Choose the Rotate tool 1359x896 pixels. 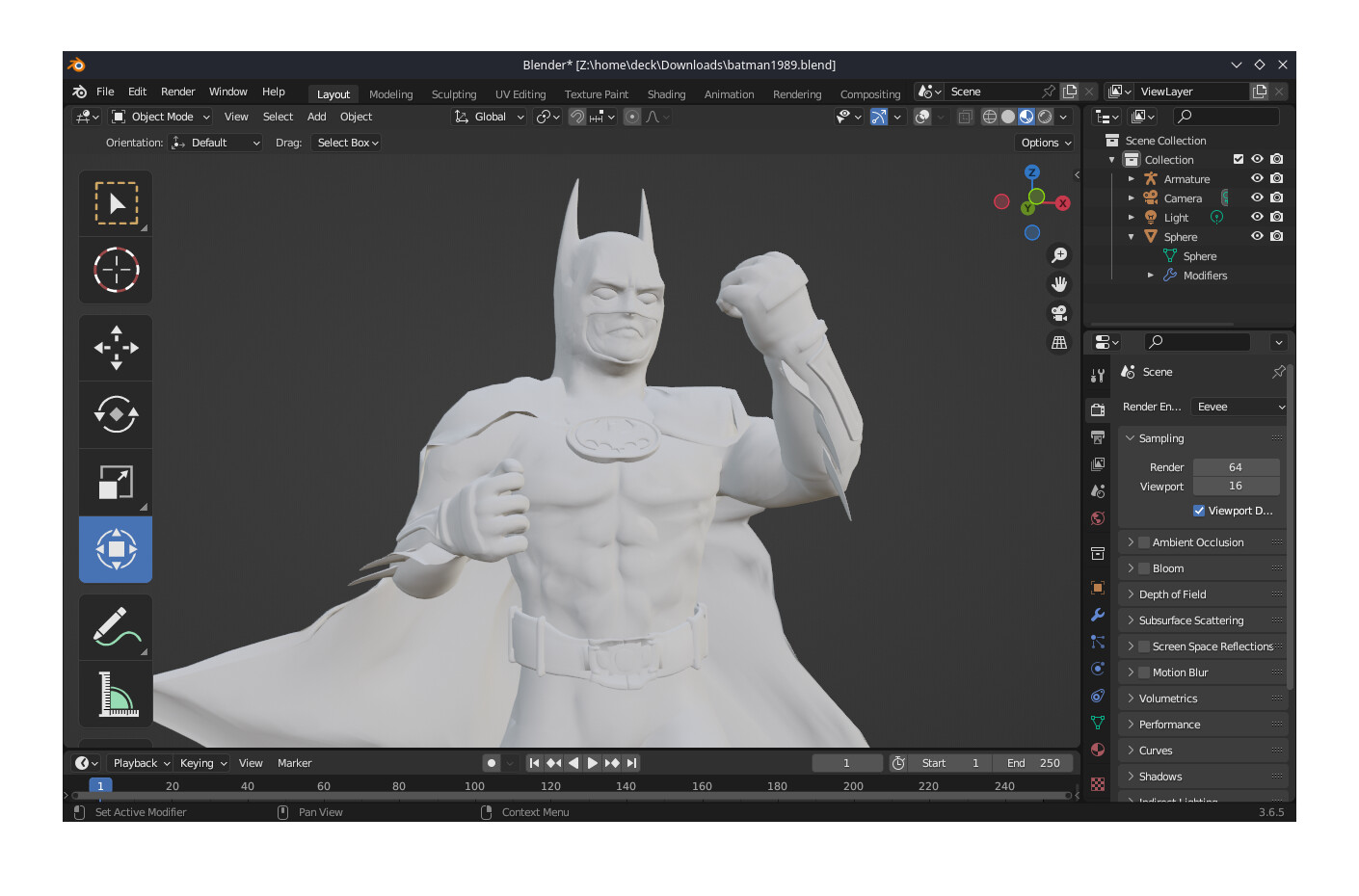[x=116, y=415]
